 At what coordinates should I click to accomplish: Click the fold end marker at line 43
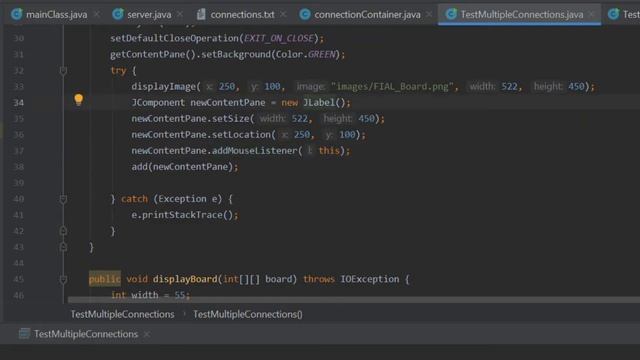coord(63,247)
